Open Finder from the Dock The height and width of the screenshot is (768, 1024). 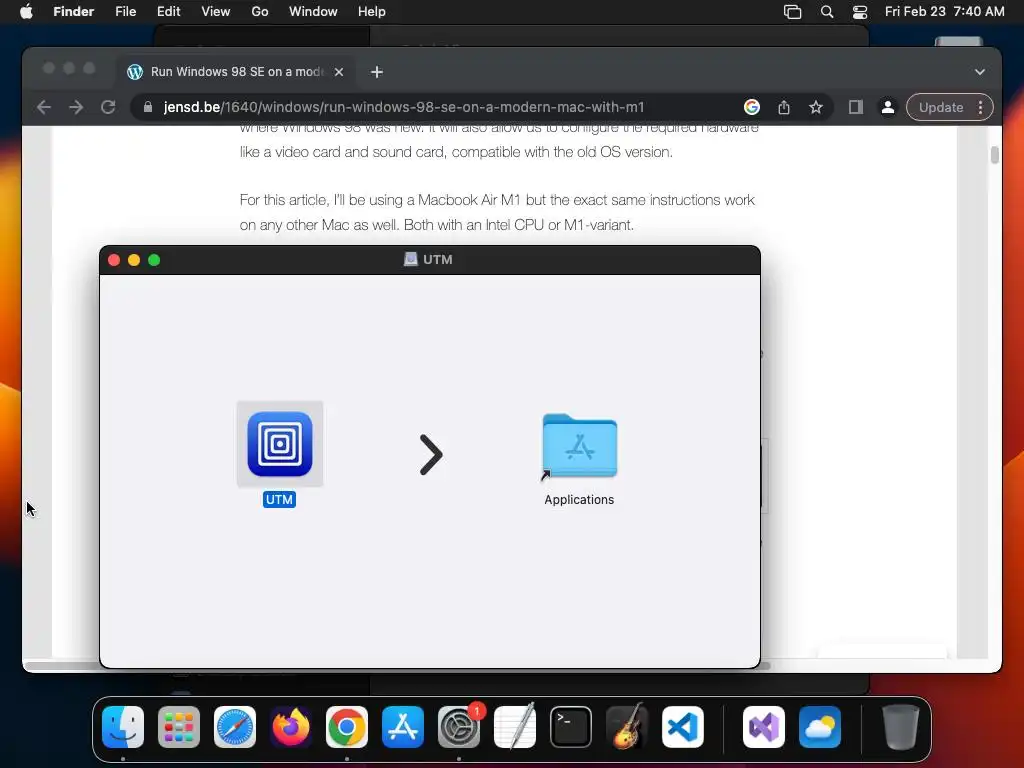coord(123,727)
